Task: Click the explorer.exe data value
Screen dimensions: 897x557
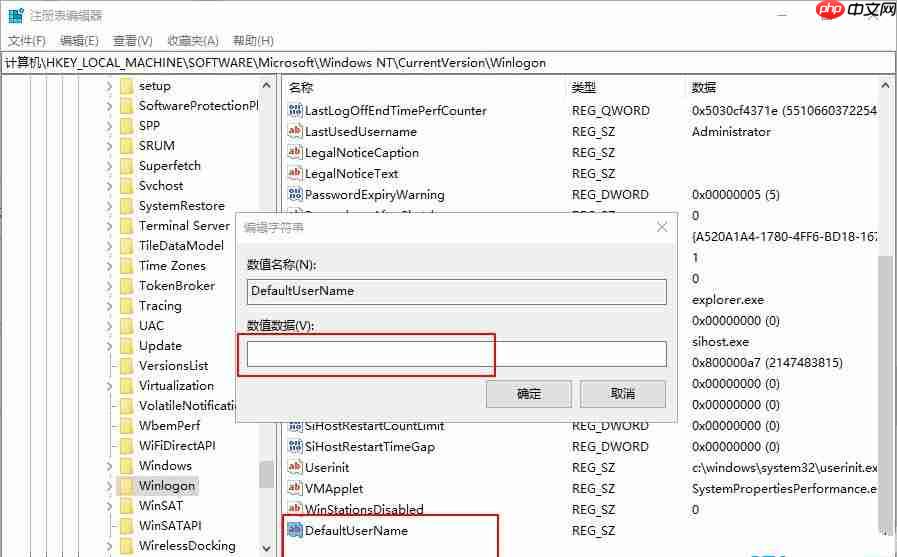Action: pyautogui.click(x=728, y=300)
